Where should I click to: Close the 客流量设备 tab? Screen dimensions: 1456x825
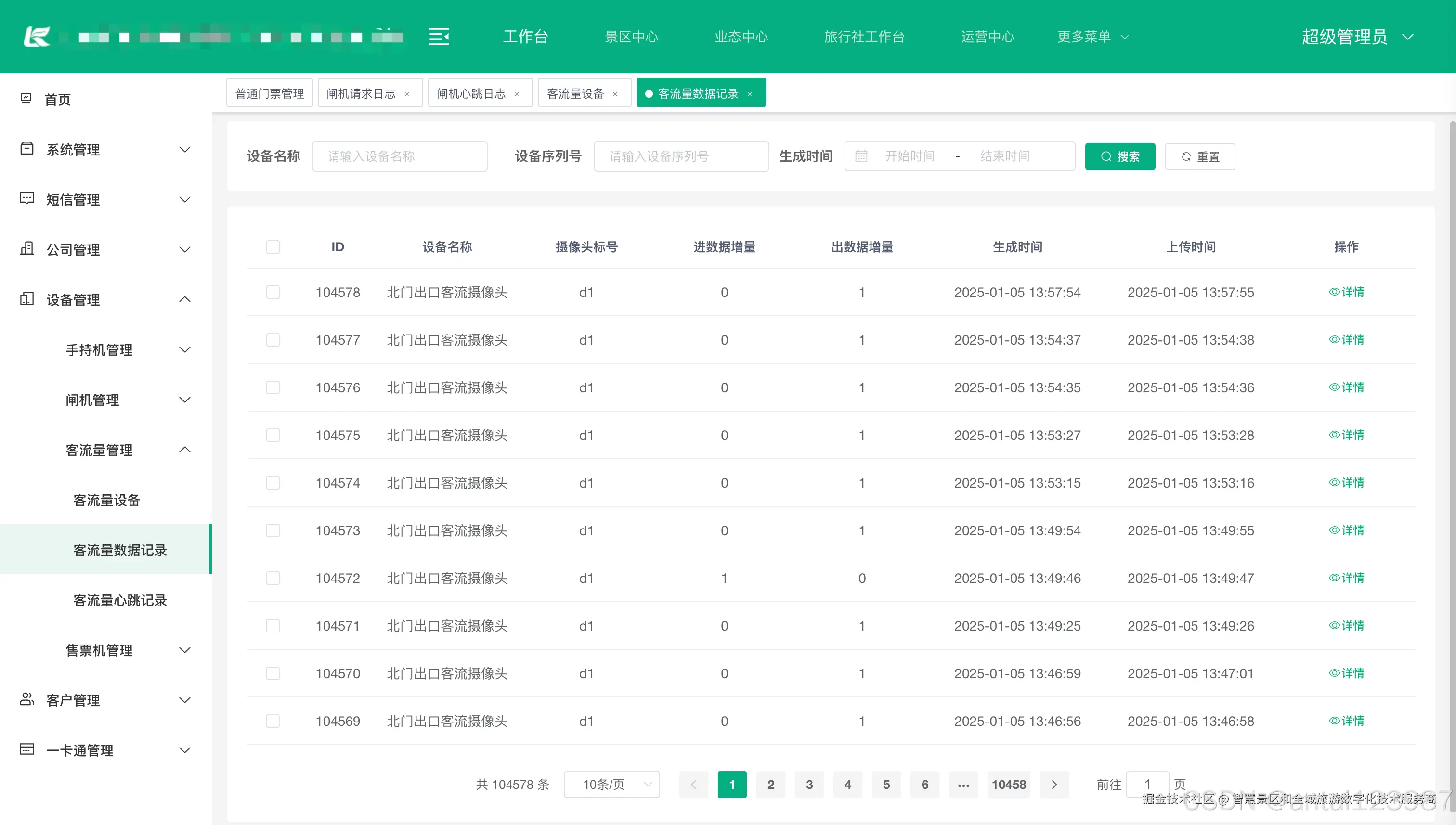(615, 94)
